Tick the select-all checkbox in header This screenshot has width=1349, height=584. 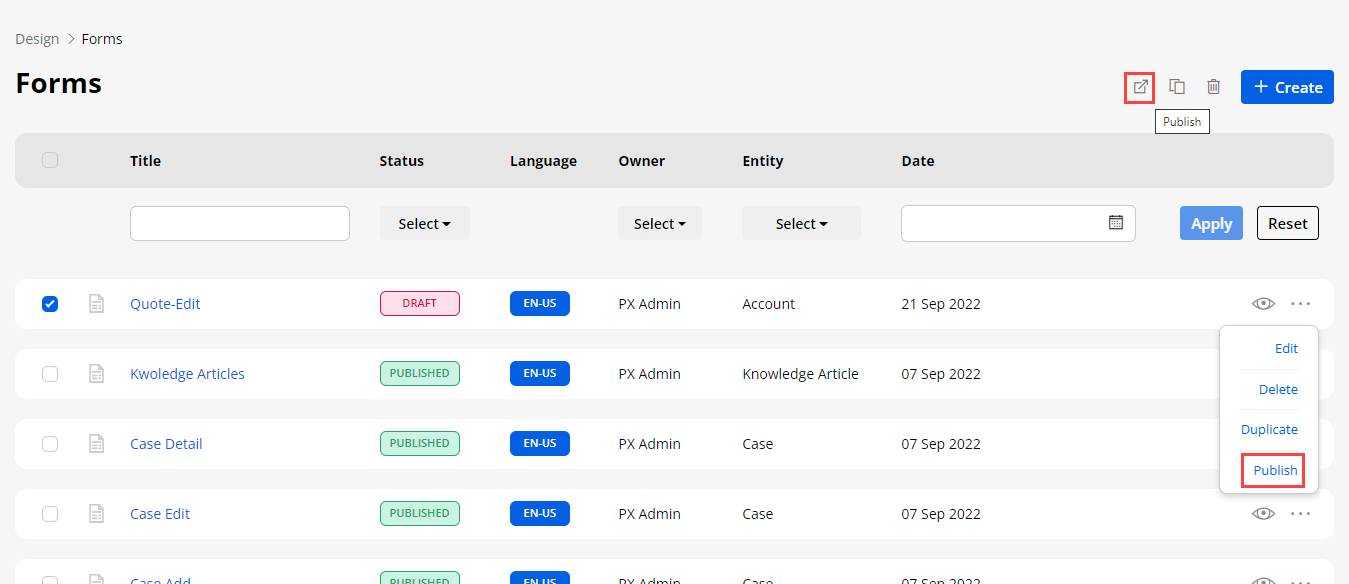tap(50, 160)
